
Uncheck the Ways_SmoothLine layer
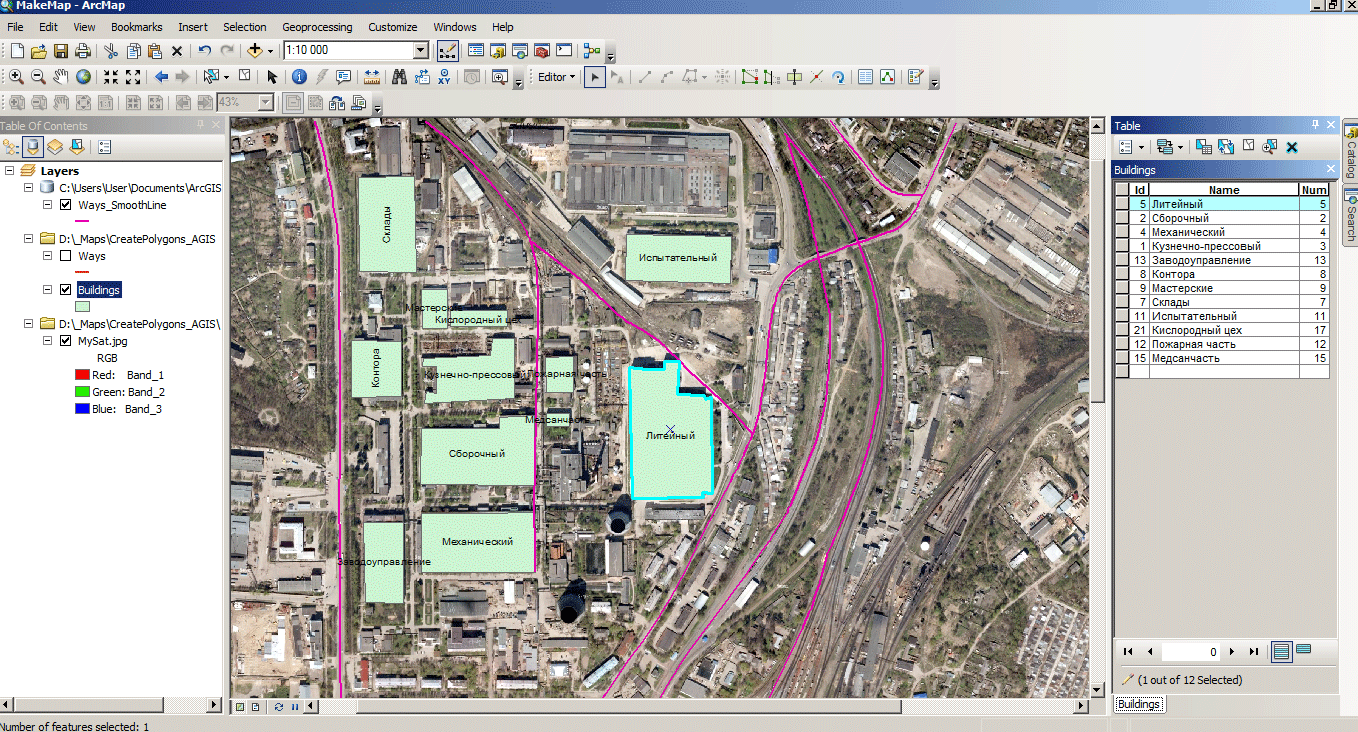pyautogui.click(x=66, y=205)
